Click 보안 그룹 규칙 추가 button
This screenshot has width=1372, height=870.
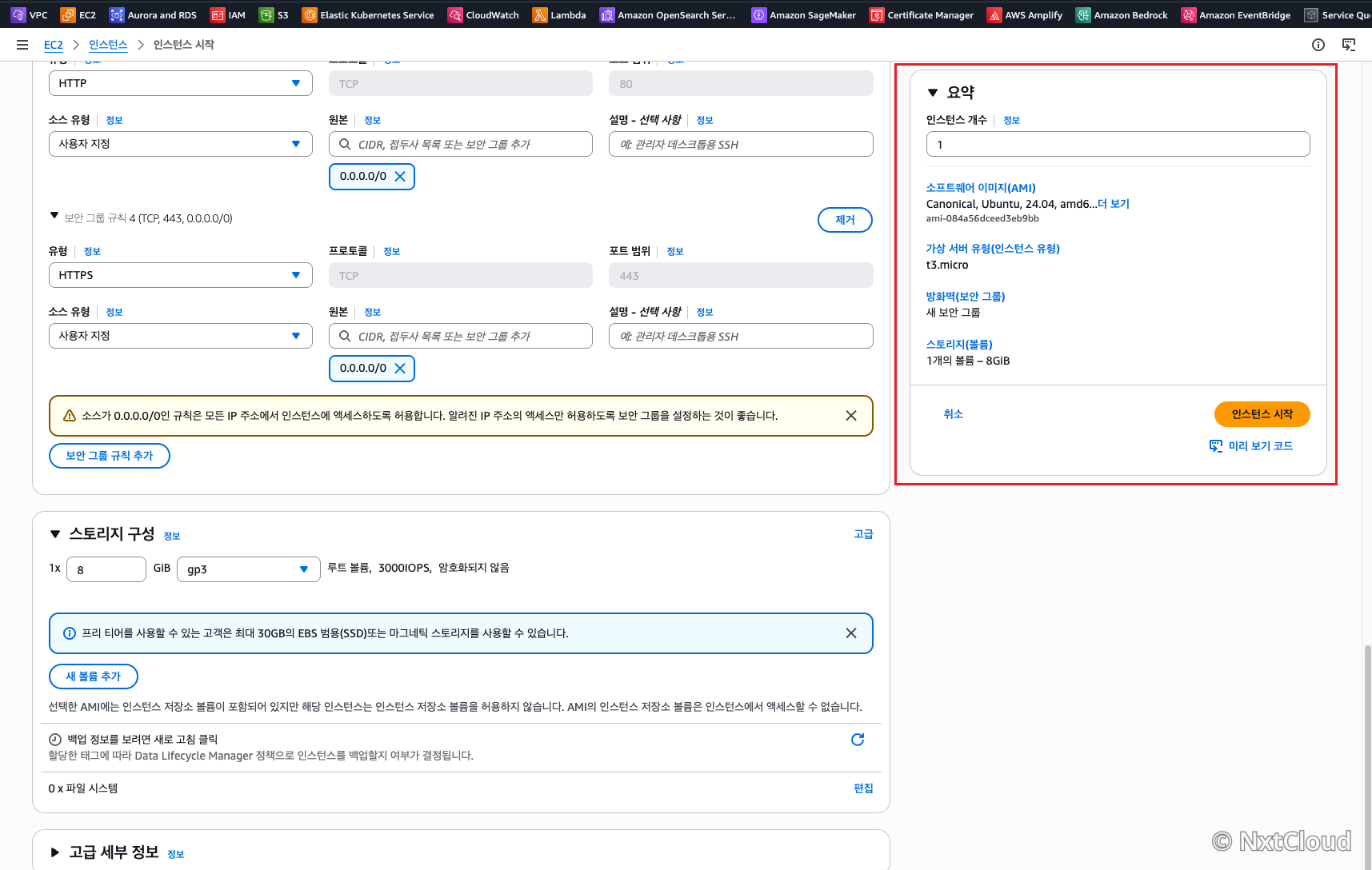[110, 456]
